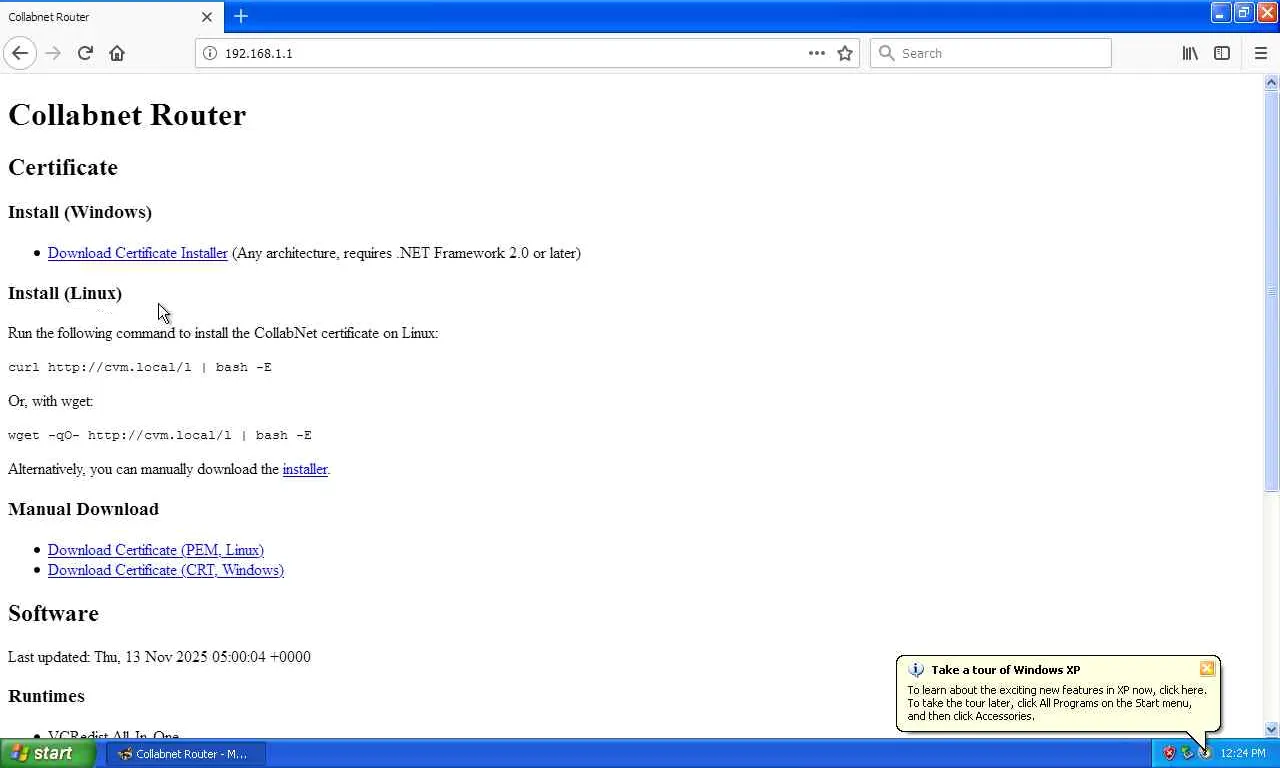This screenshot has width=1280, height=768.
Task: Restore down the Firefox window
Action: pos(1244,13)
